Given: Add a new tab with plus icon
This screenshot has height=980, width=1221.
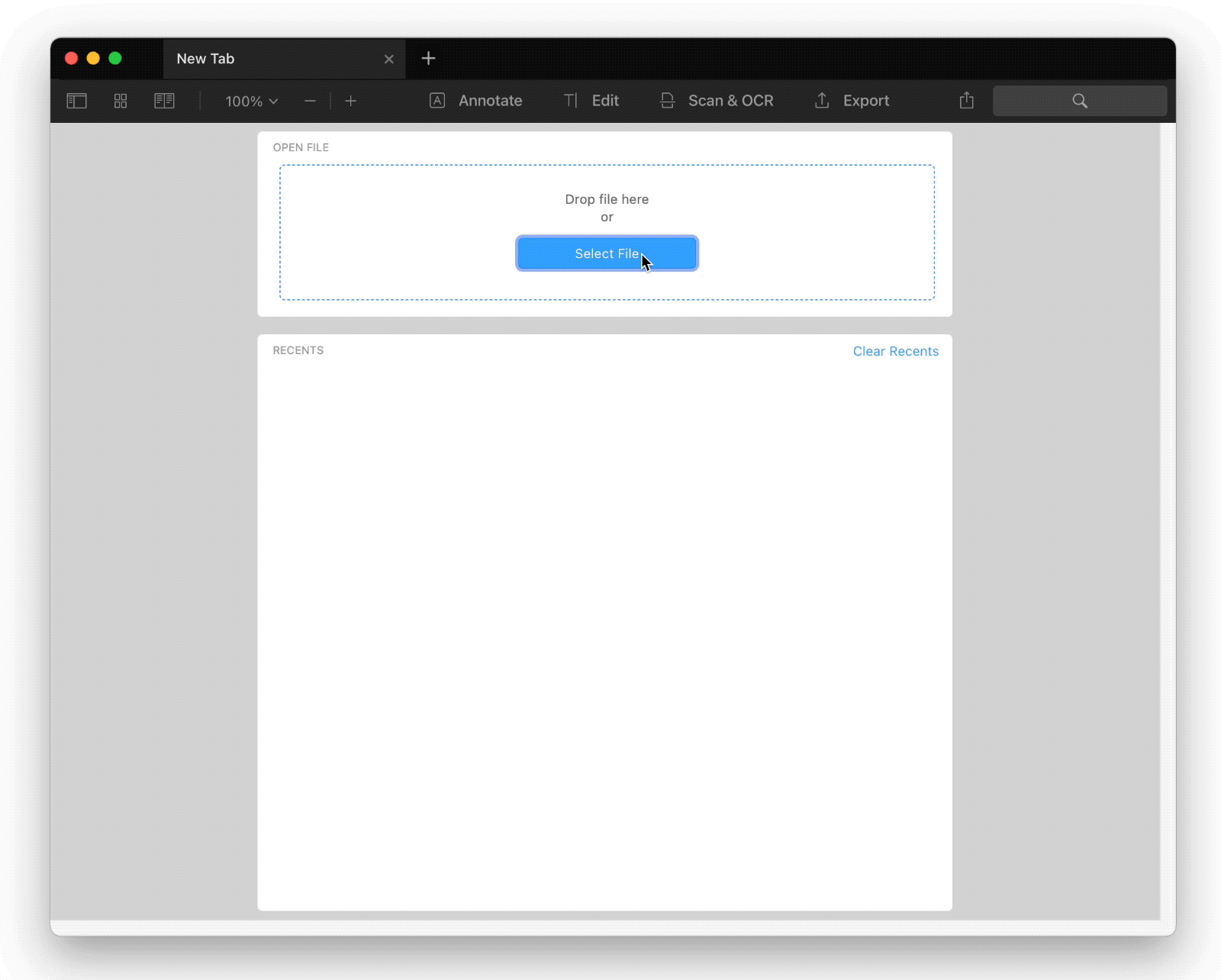Looking at the screenshot, I should [x=429, y=59].
